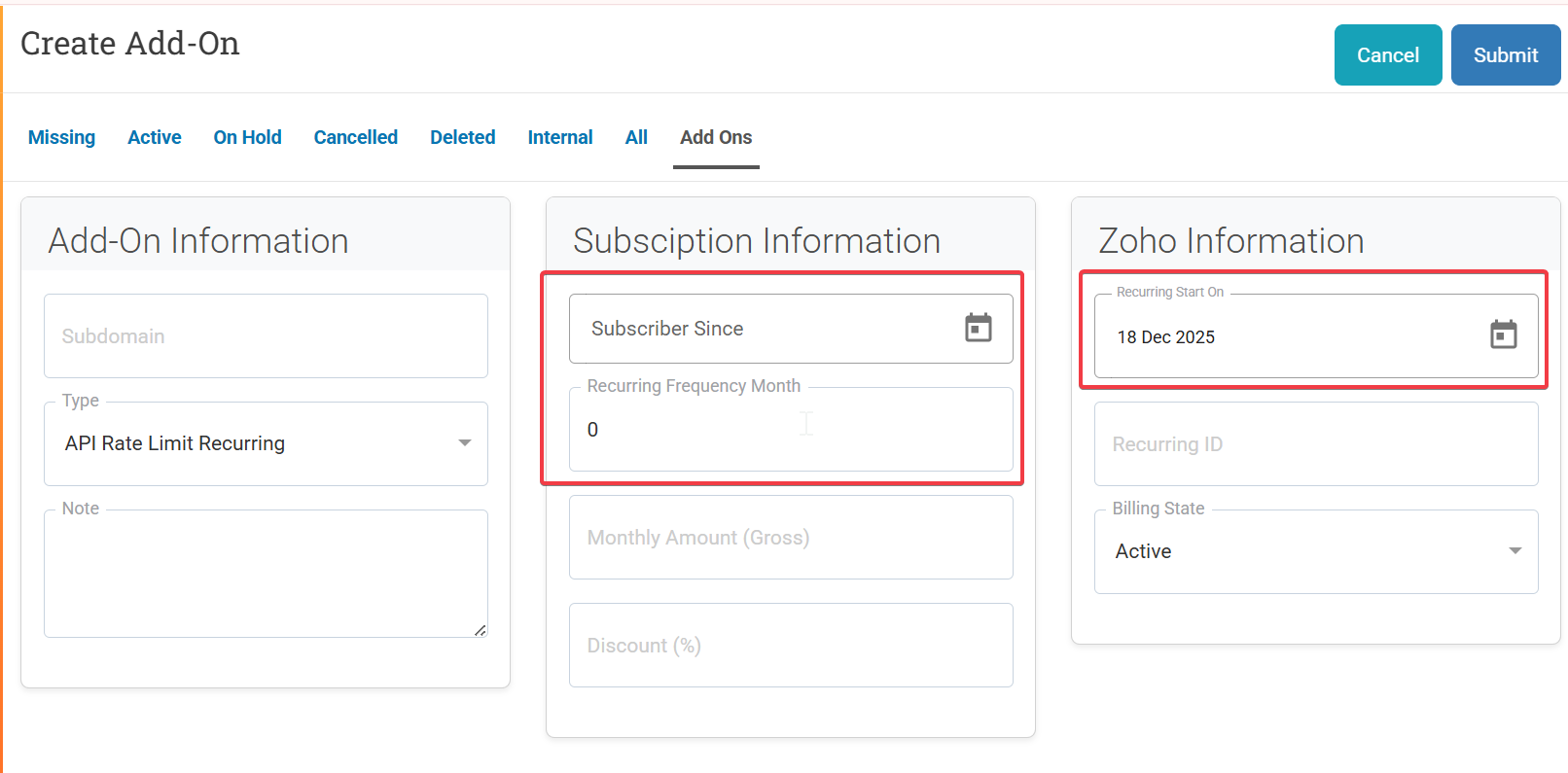This screenshot has width=1568, height=773.
Task: Select the Add Ons tab
Action: point(716,137)
